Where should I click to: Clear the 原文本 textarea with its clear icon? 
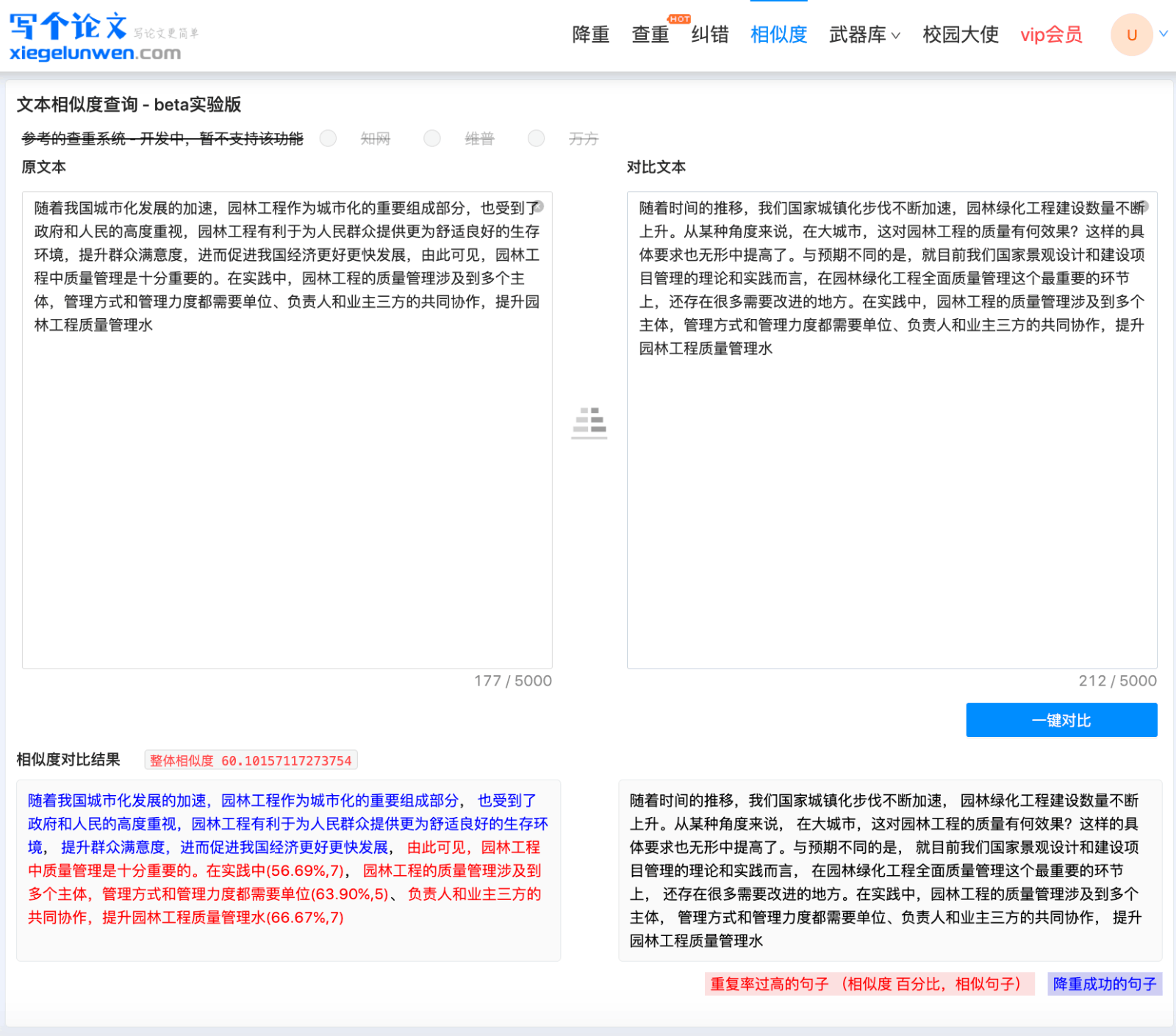click(x=539, y=207)
